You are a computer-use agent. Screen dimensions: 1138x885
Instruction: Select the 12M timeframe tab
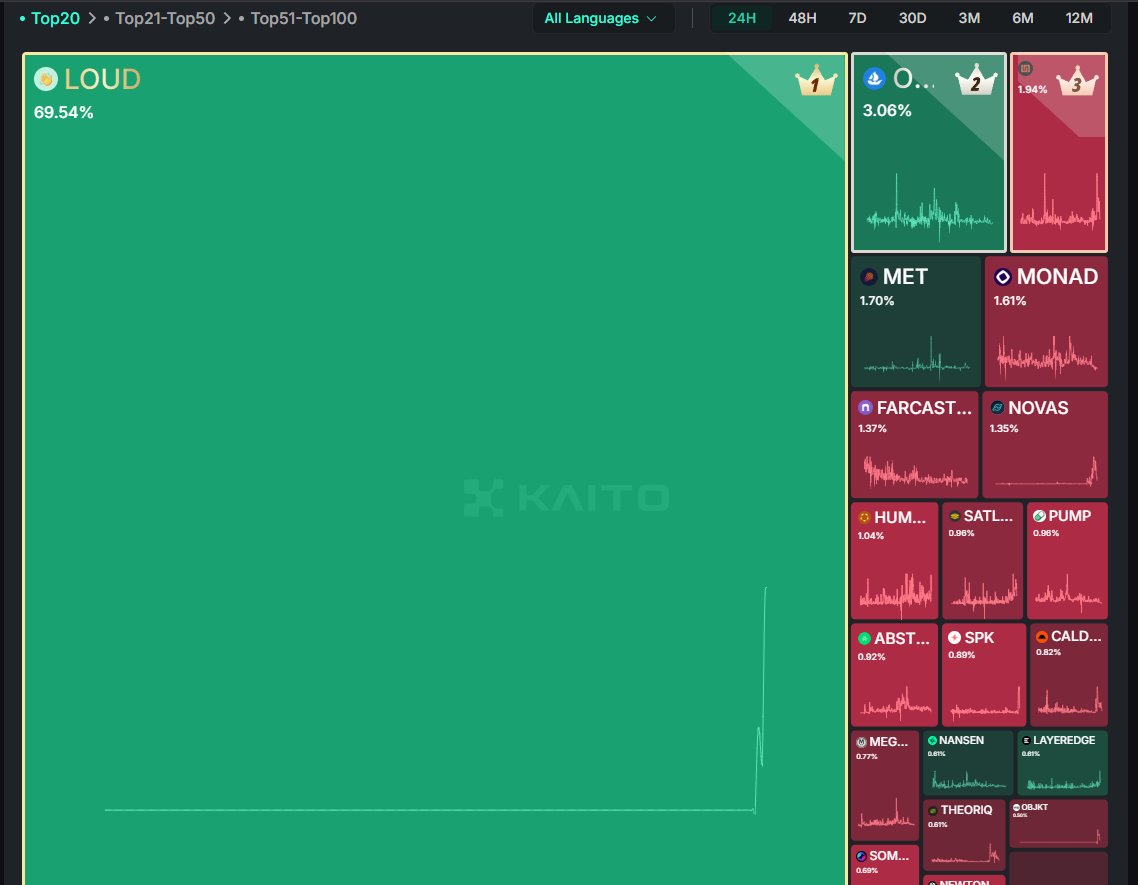(1079, 18)
